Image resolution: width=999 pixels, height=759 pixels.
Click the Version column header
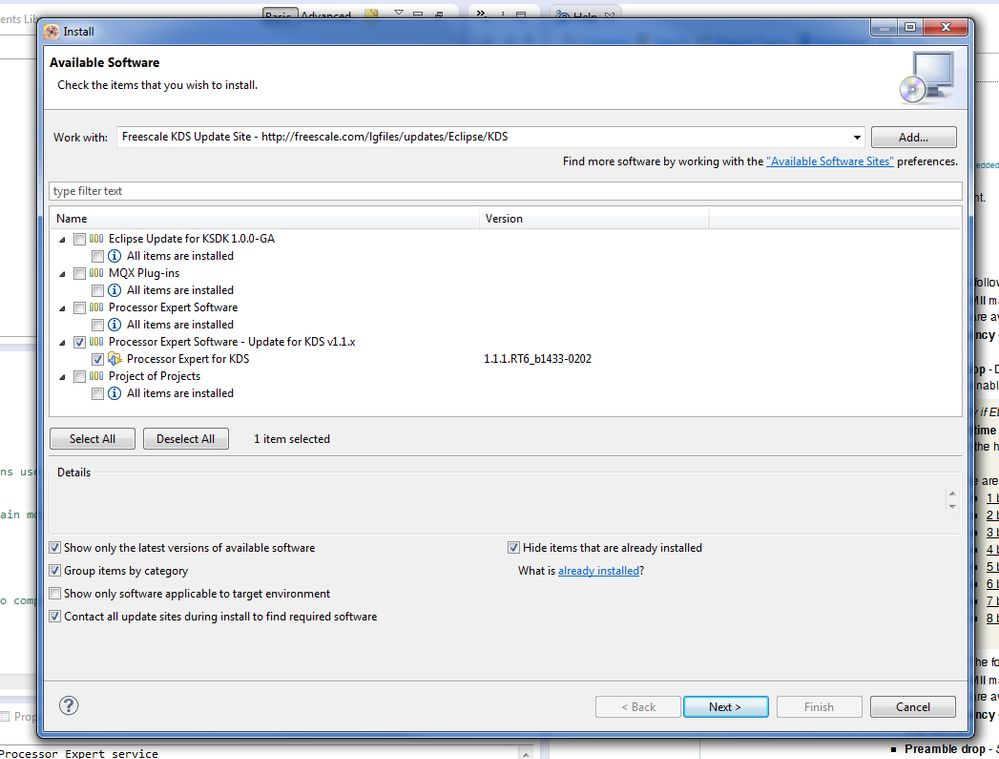594,219
